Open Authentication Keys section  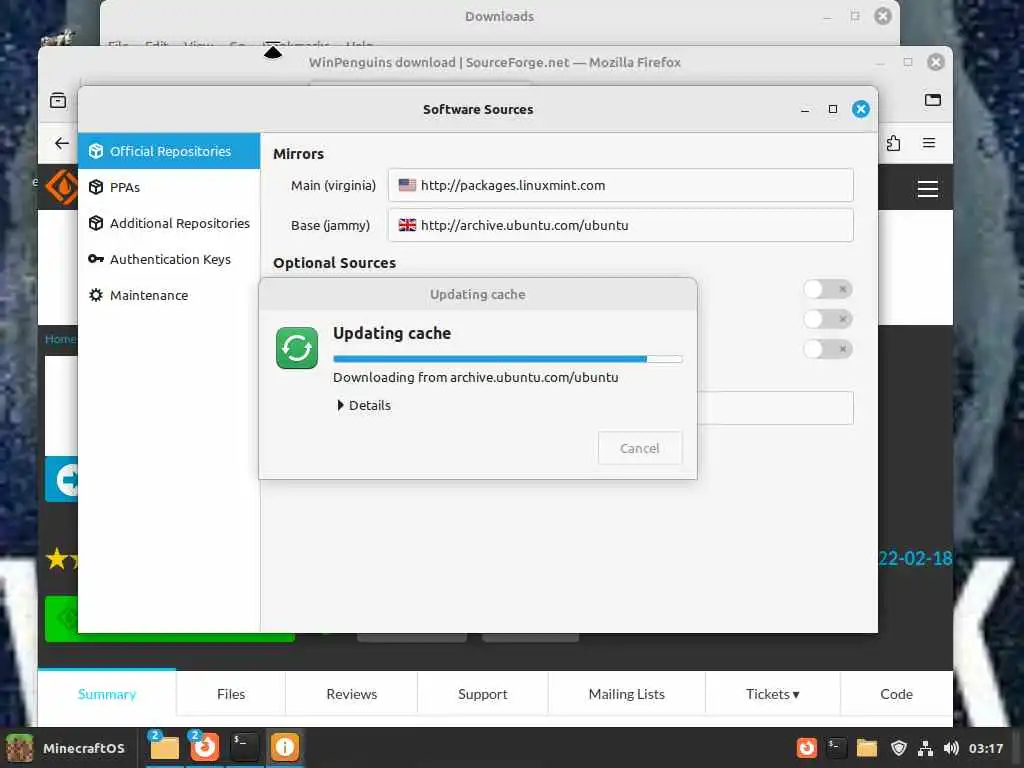(168, 259)
